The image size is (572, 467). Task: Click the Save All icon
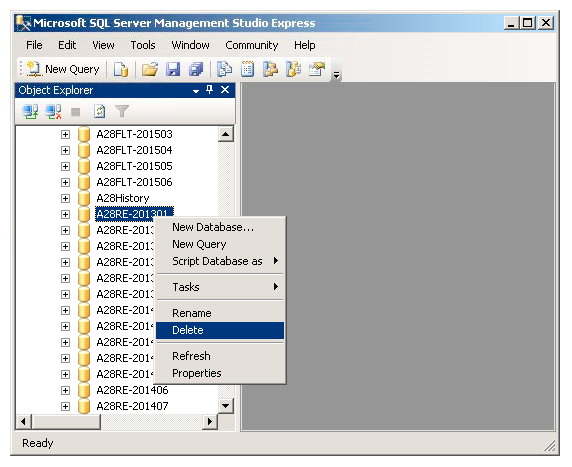(196, 69)
